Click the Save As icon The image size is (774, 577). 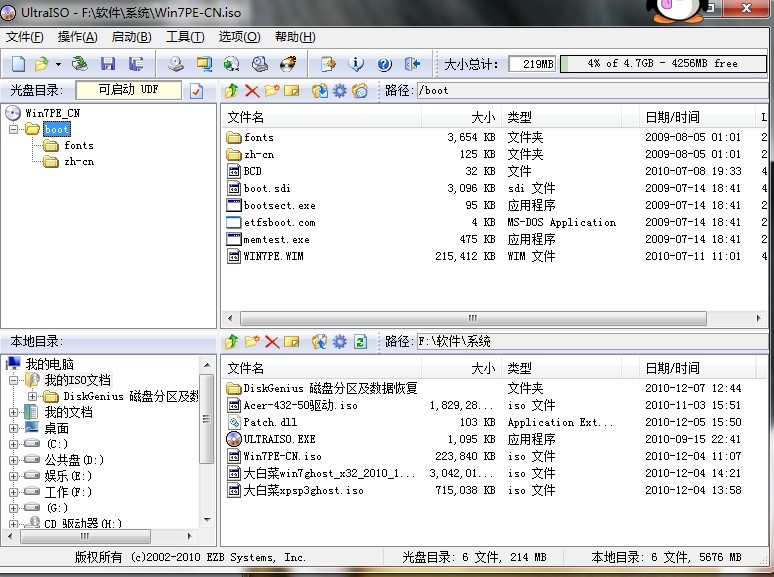pyautogui.click(x=136, y=64)
